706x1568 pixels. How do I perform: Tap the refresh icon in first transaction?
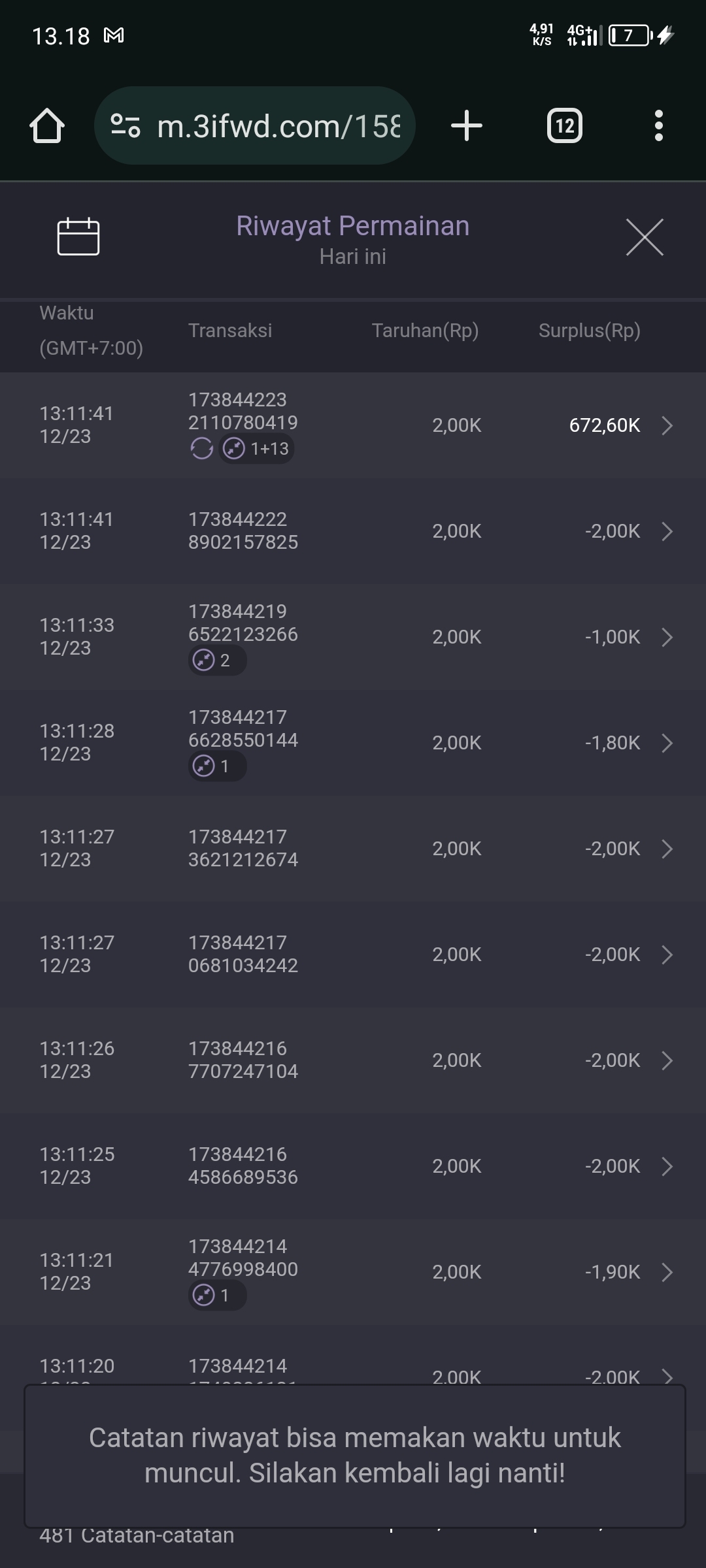(201, 449)
